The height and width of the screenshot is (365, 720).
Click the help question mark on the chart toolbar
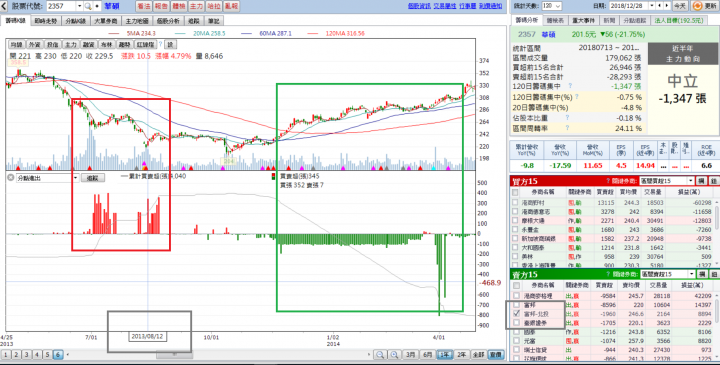click(160, 45)
